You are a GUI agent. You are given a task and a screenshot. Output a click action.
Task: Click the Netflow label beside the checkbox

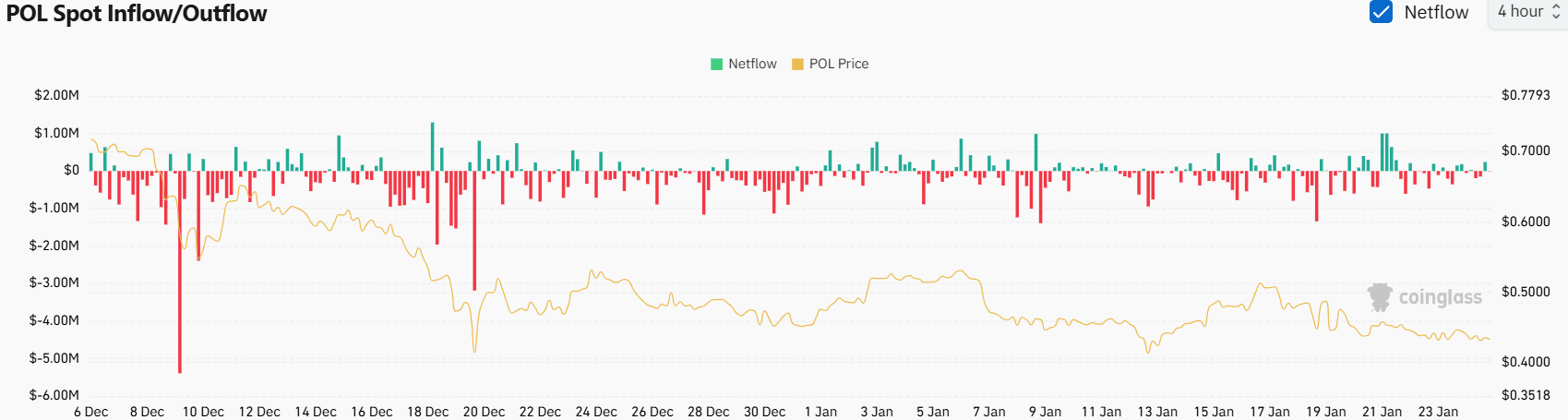[1436, 12]
